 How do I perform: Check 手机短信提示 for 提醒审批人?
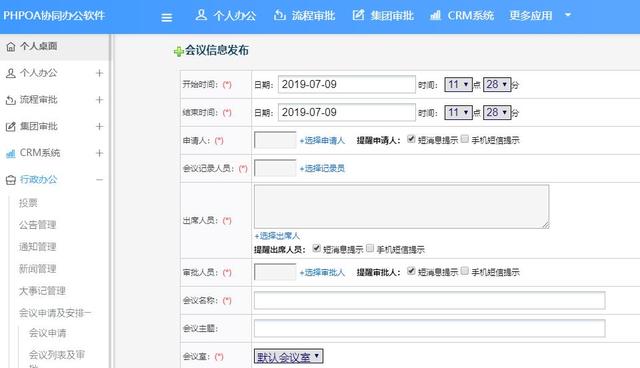click(464, 271)
